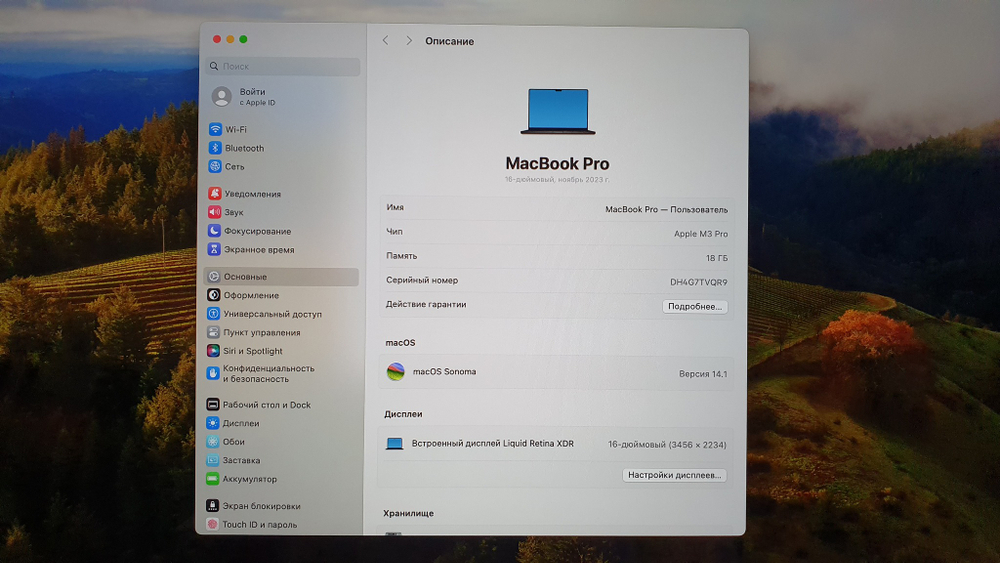This screenshot has height=563, width=1000.
Task: Click 16-дюймовый, ноябрь 2023 г. subtitle
Action: [x=557, y=180]
